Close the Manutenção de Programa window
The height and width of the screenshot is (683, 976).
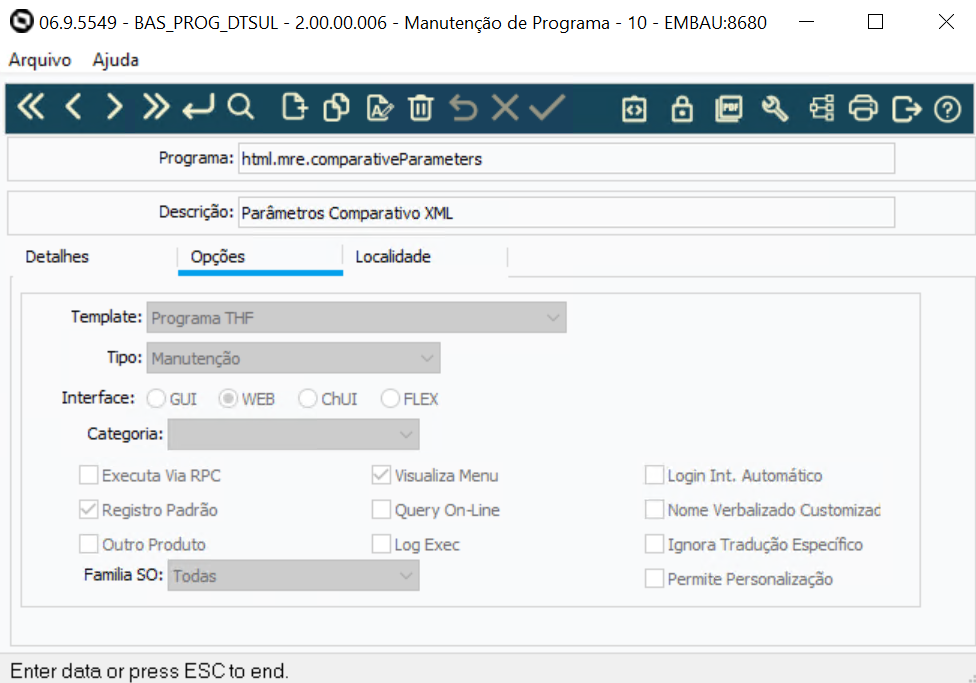[x=946, y=22]
